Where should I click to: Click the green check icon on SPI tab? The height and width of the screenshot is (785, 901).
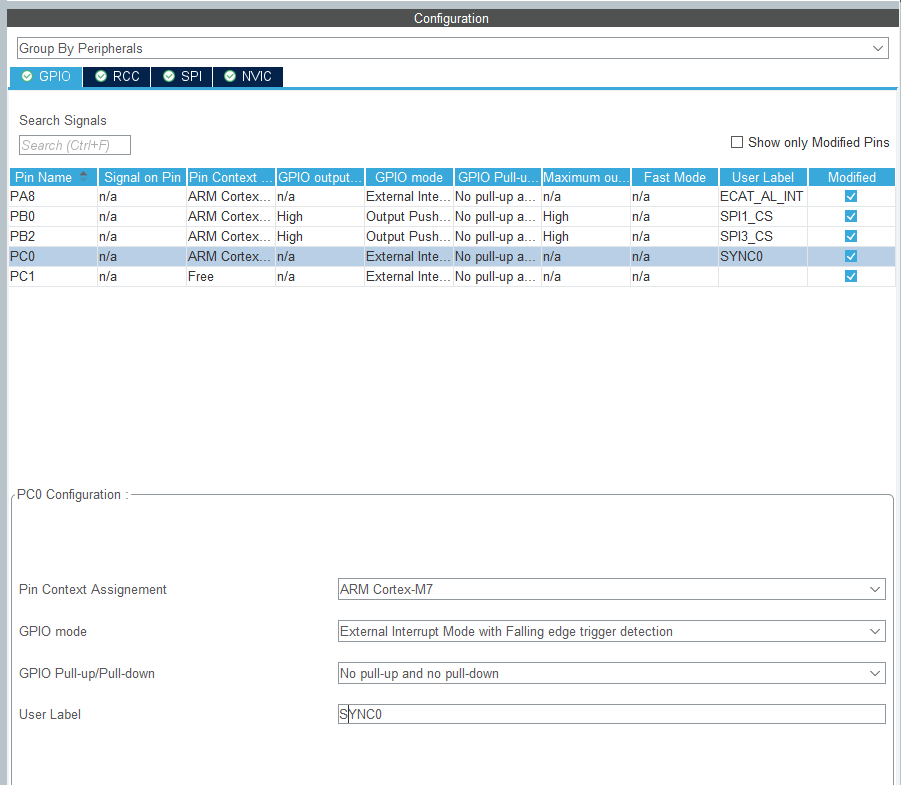(x=169, y=76)
